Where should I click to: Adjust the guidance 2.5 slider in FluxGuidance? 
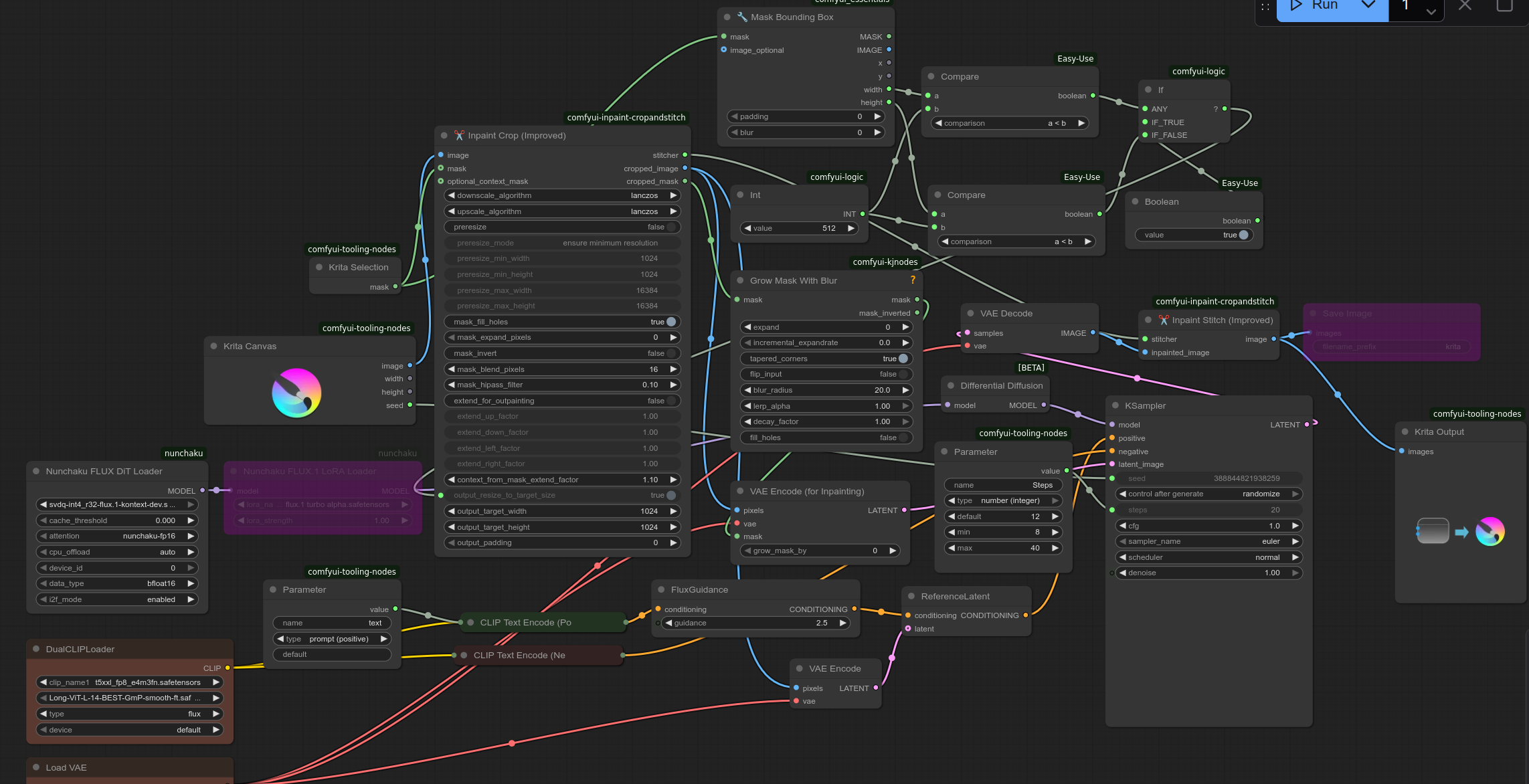(x=755, y=623)
